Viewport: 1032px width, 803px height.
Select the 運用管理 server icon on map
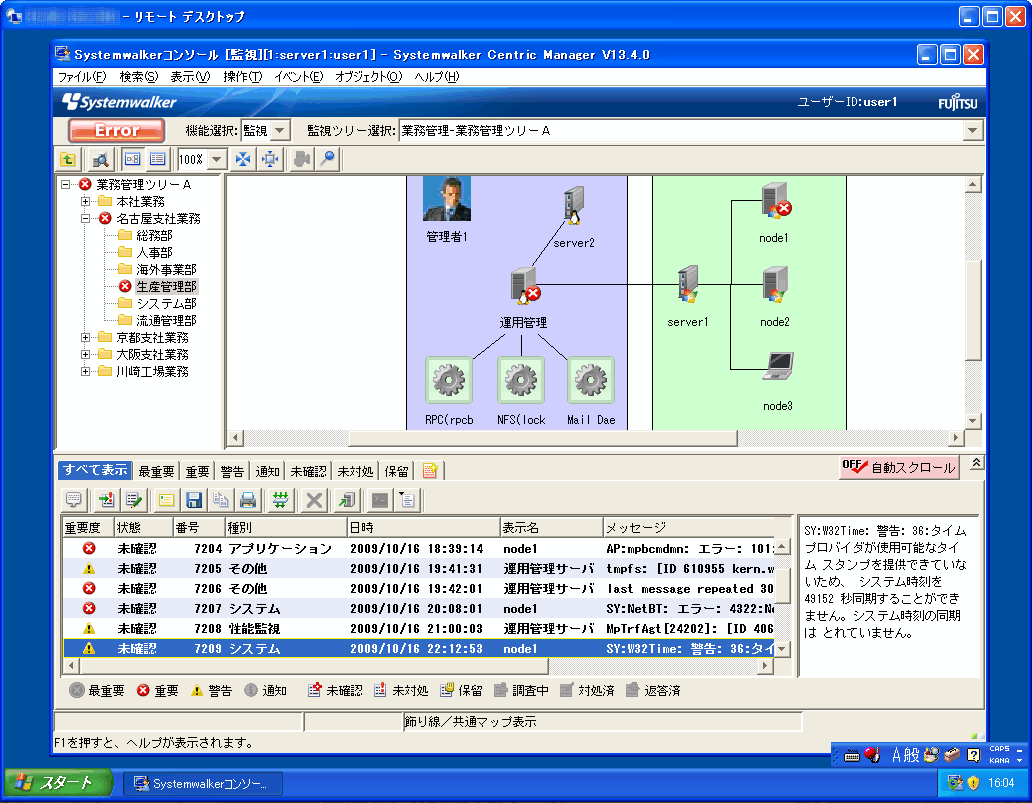[x=525, y=286]
